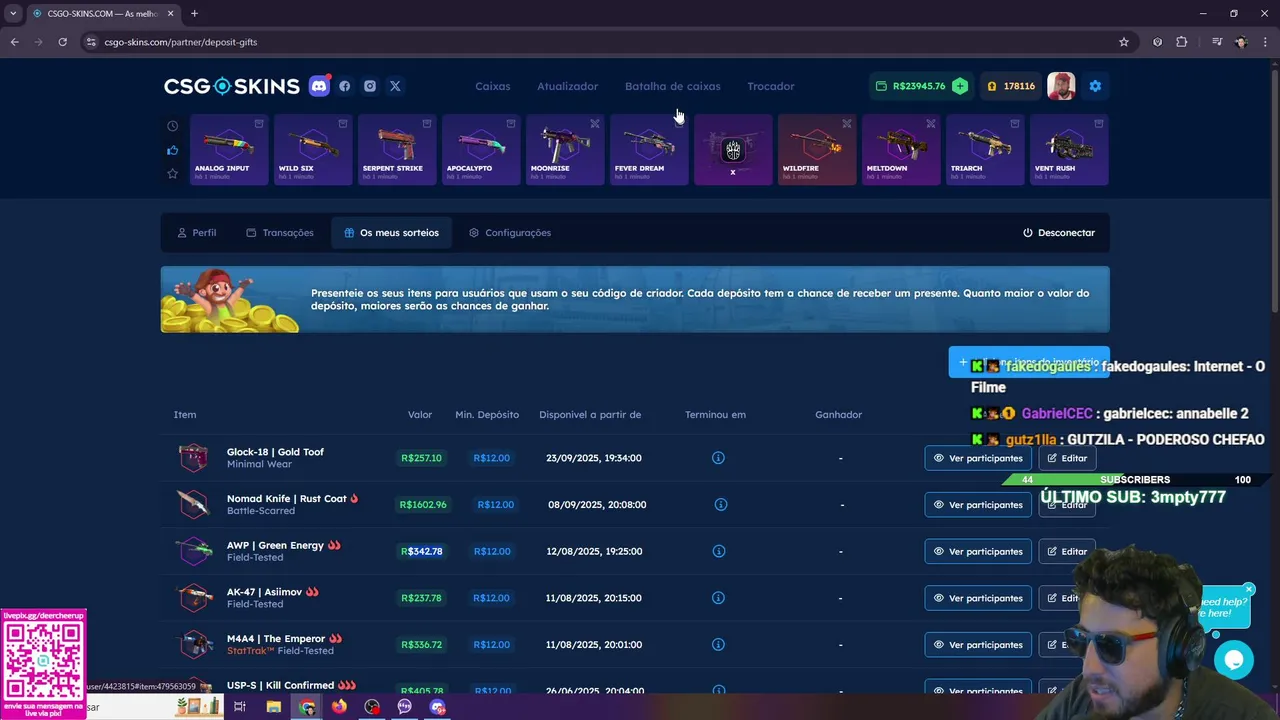The image size is (1280, 720).
Task: Open the Wildfire drop card
Action: (x=817, y=150)
